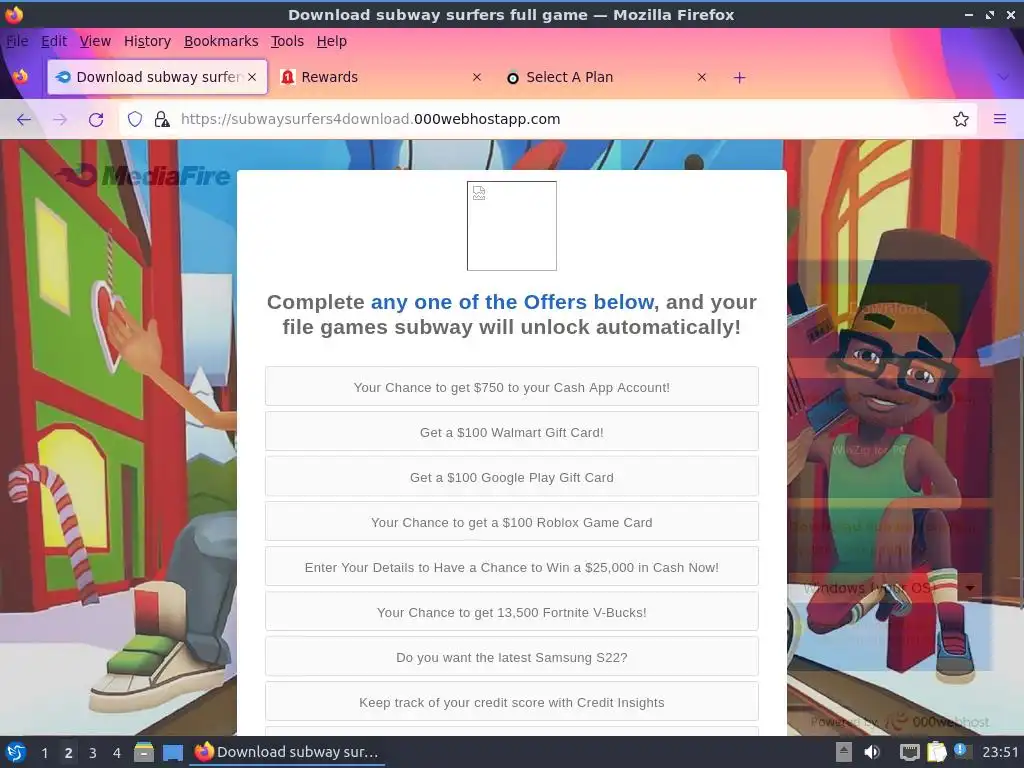List all tabs chevron button
Image resolution: width=1024 pixels, height=768 pixels.
1004,77
